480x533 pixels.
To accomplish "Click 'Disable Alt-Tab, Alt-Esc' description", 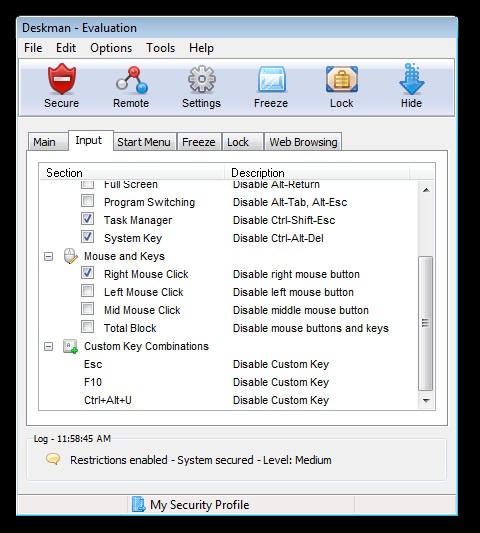I will tap(290, 202).
